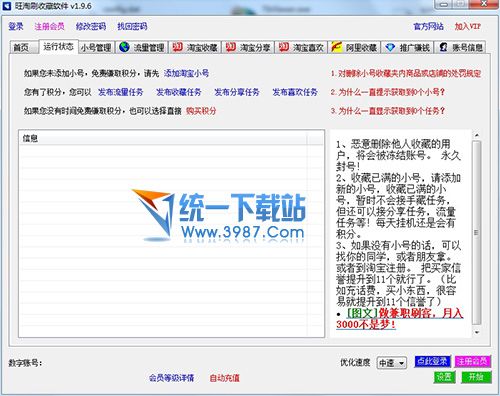Open the 修改密码 link
The image size is (500, 396).
pos(91,26)
